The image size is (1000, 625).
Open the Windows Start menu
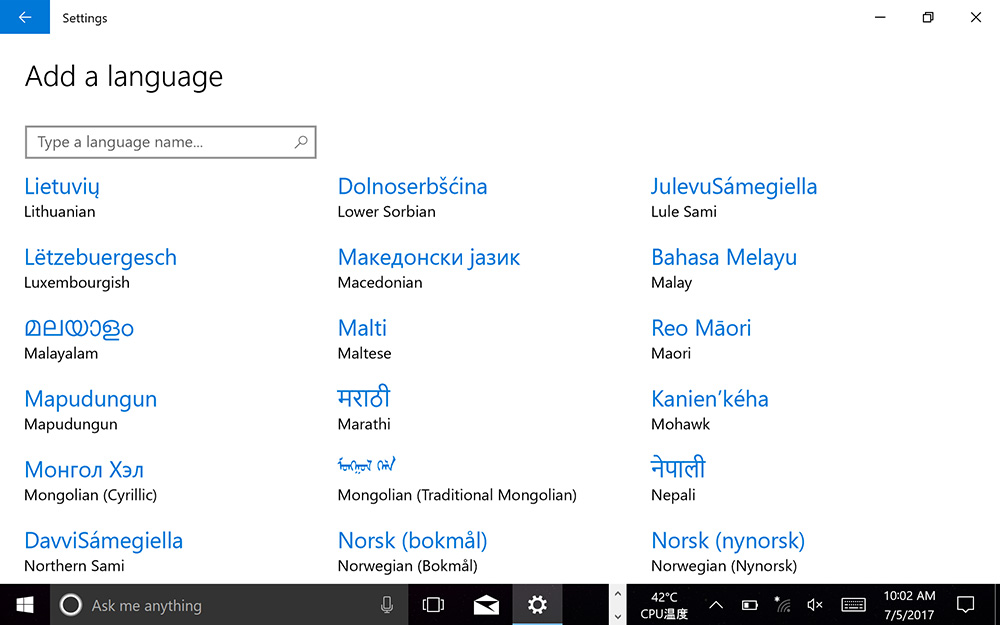click(25, 605)
